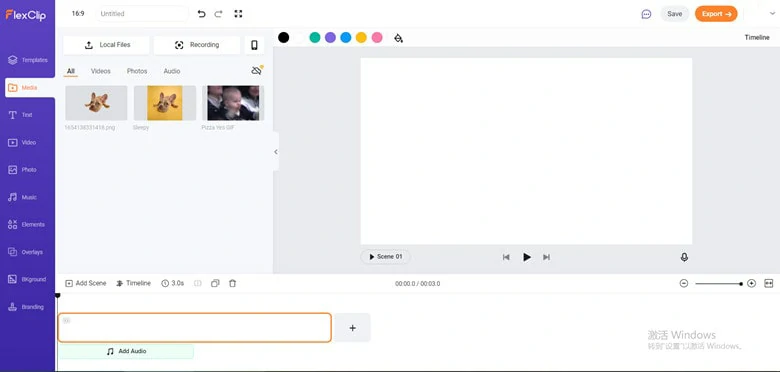Click Add Audio track

[126, 352]
